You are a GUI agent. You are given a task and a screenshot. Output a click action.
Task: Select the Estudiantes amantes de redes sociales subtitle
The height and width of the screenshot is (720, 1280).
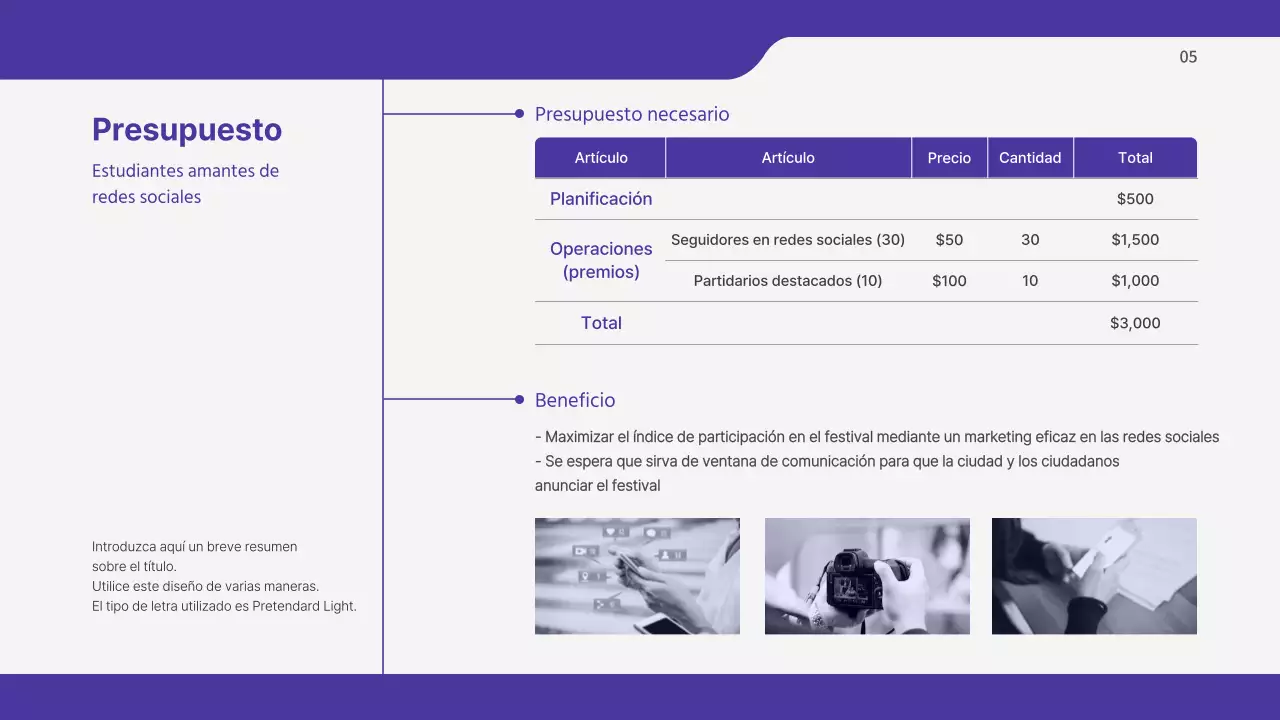(x=185, y=183)
